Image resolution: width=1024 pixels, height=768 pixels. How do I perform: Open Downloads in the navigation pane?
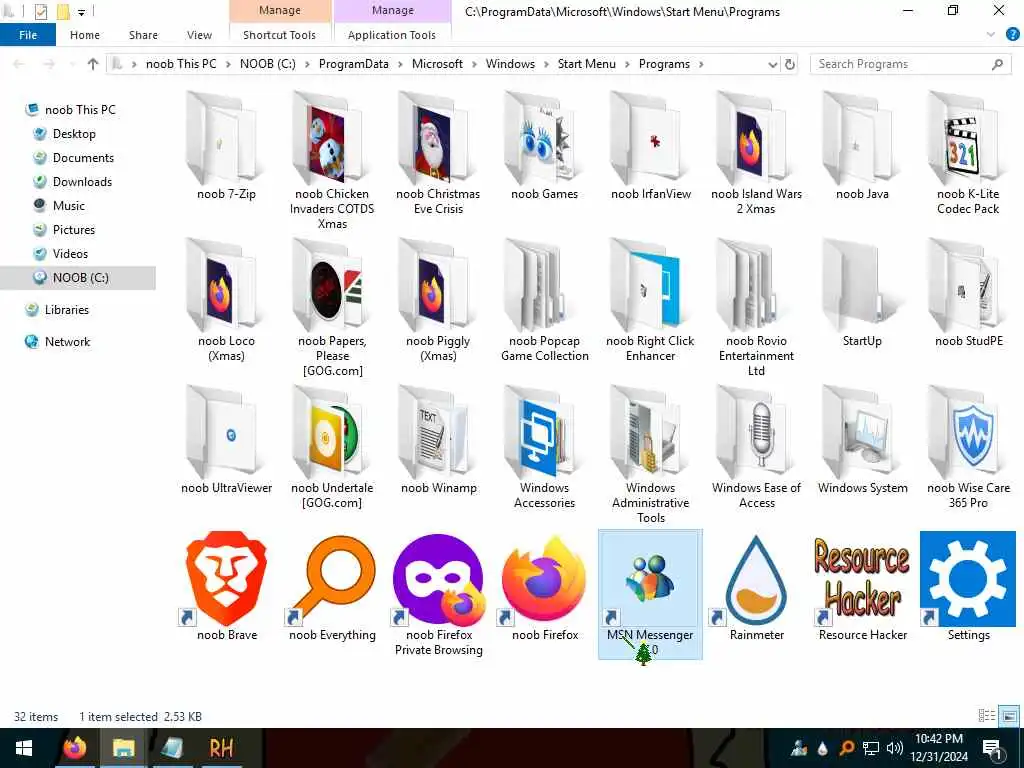[x=82, y=182]
